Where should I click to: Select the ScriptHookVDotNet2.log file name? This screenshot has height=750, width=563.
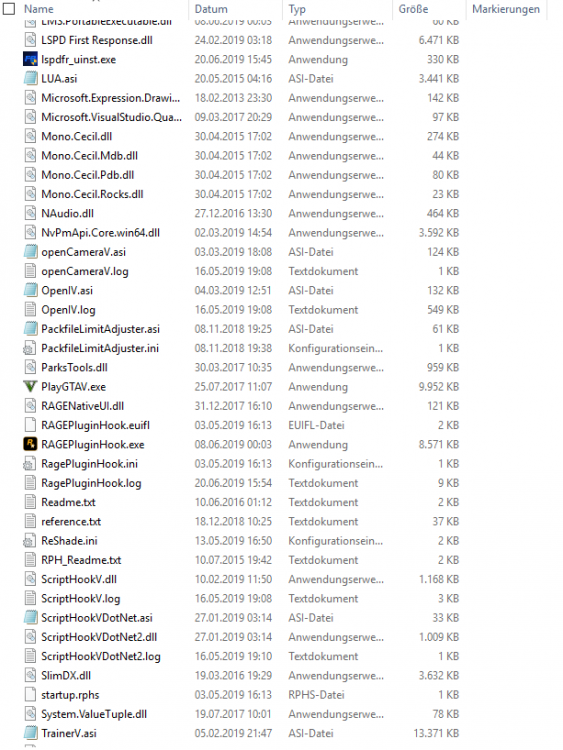pos(101,656)
